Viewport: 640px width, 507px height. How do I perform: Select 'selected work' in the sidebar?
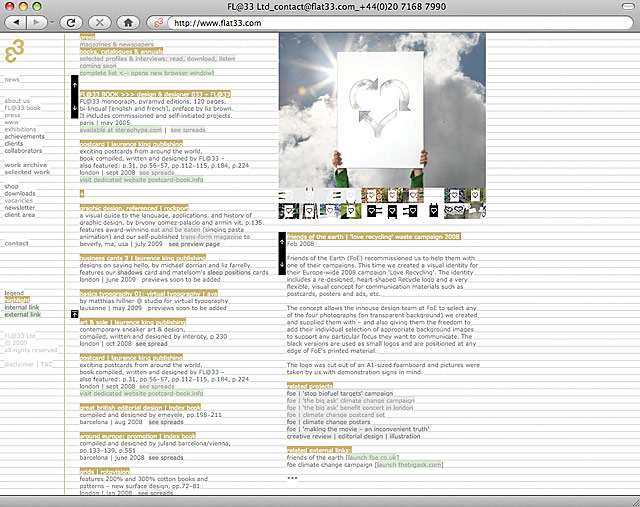point(27,172)
